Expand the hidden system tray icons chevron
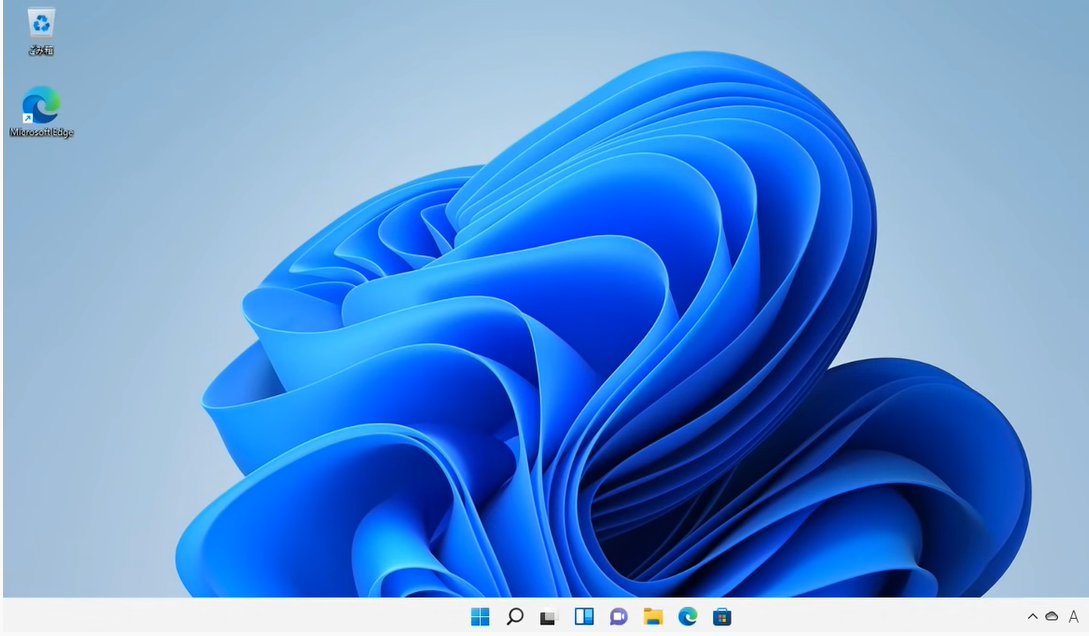The width and height of the screenshot is (1089, 636). coord(1032,617)
